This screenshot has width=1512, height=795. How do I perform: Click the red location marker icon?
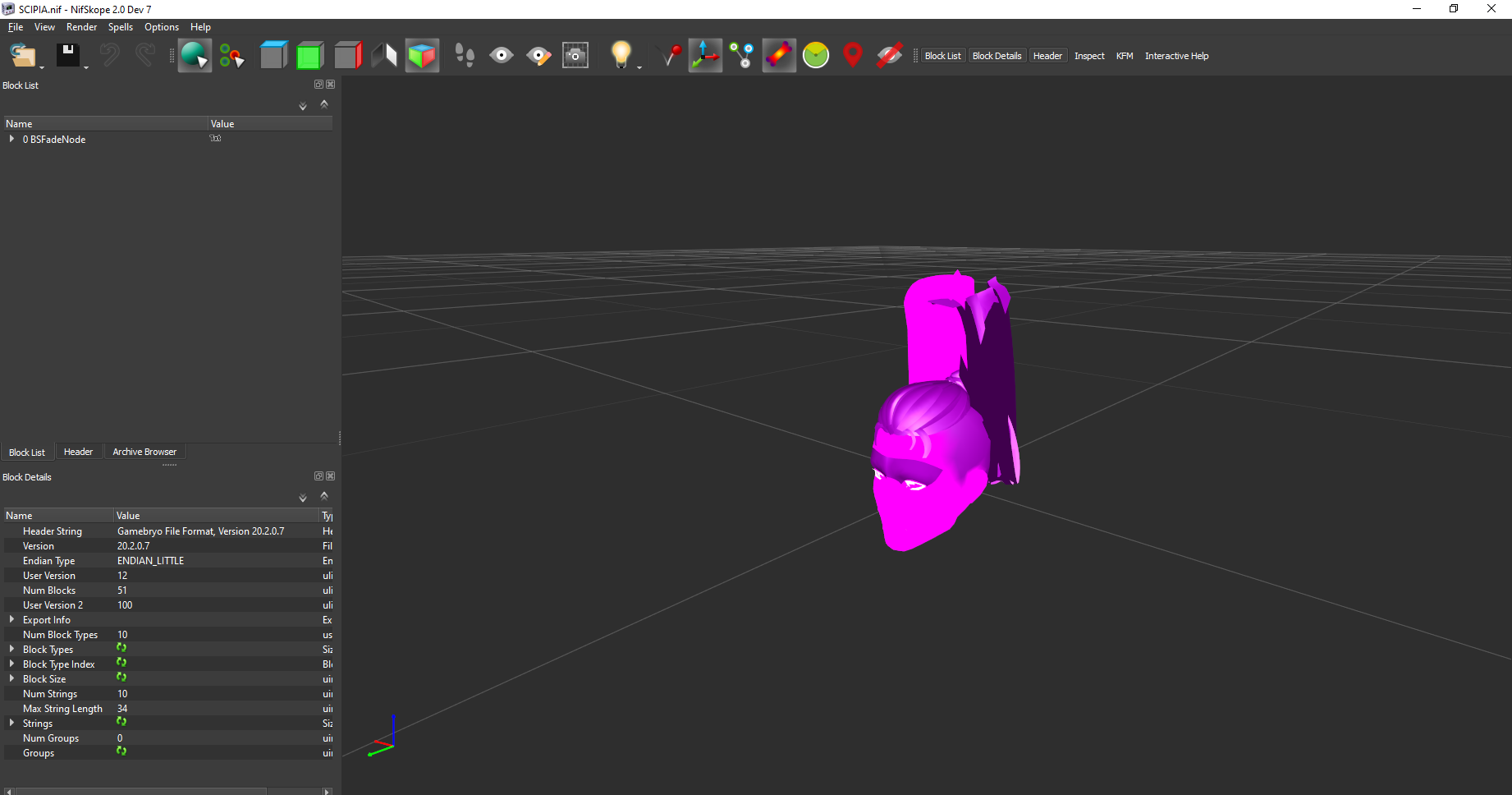point(853,56)
